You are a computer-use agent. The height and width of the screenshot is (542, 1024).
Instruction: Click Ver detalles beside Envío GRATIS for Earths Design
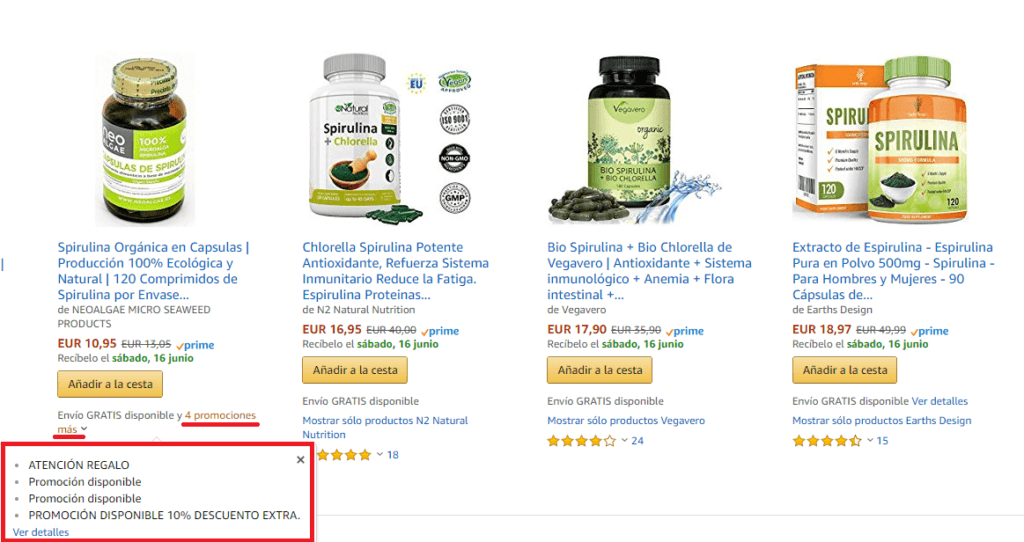click(940, 401)
